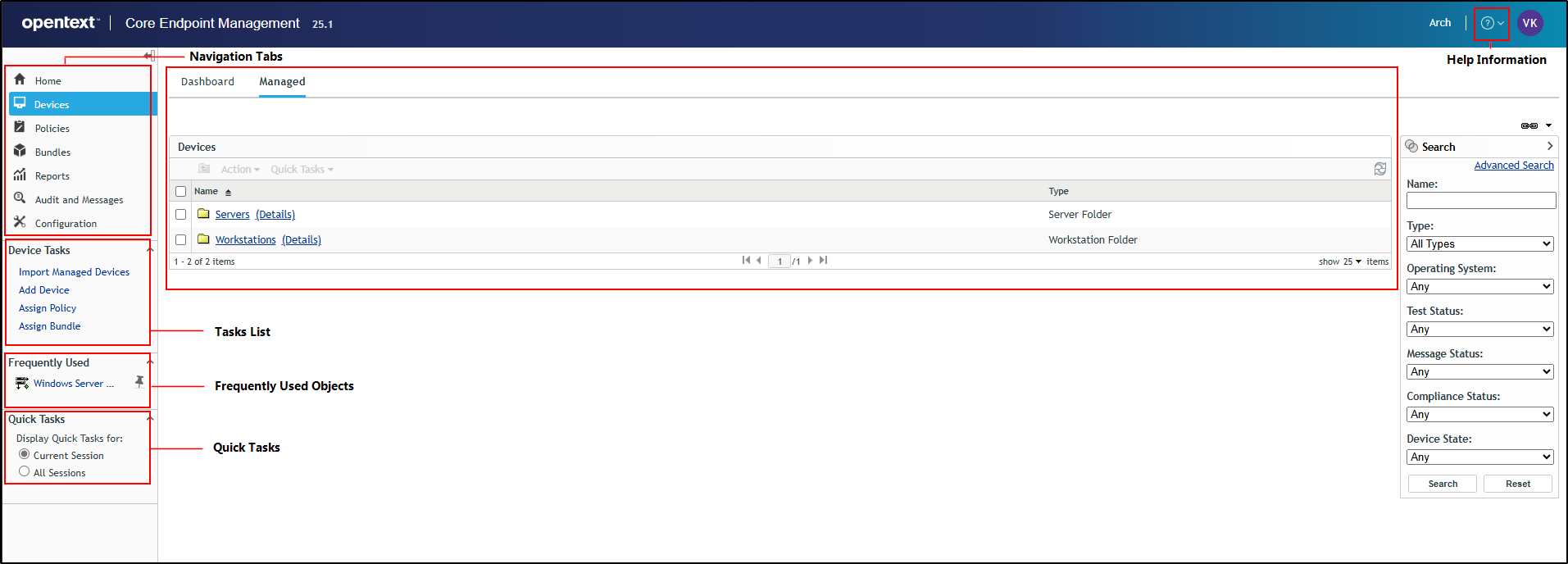Click the move-to-folder toolbar icon
1568x564 pixels.
click(x=204, y=169)
